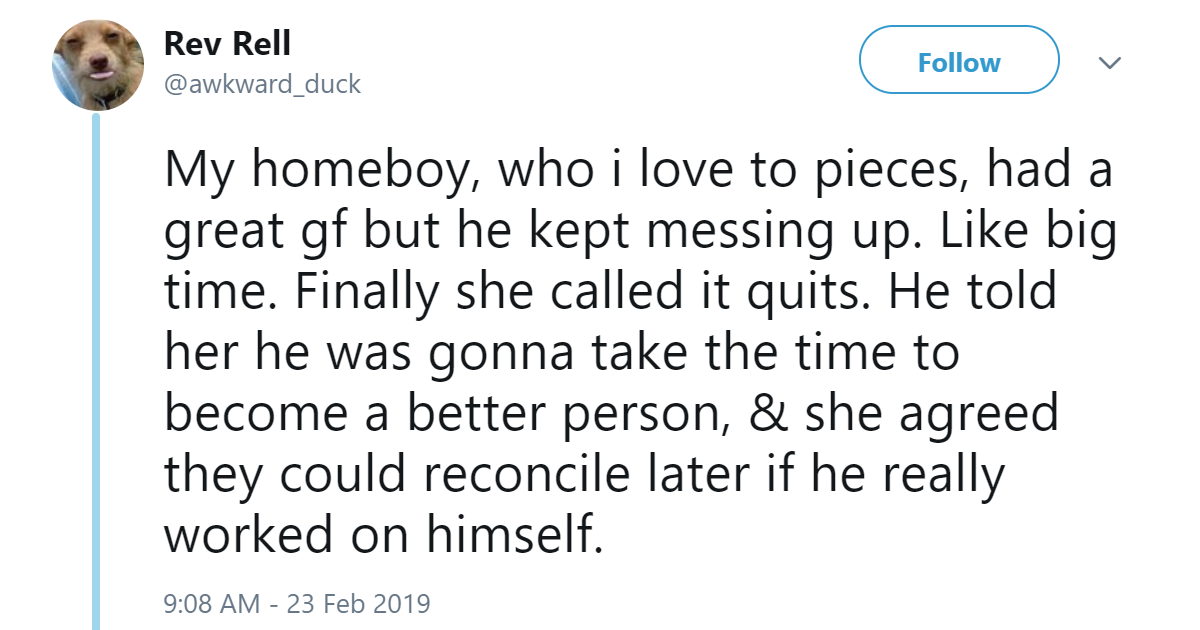
Task: Open the @awkward_duck handle link
Action: click(x=262, y=85)
